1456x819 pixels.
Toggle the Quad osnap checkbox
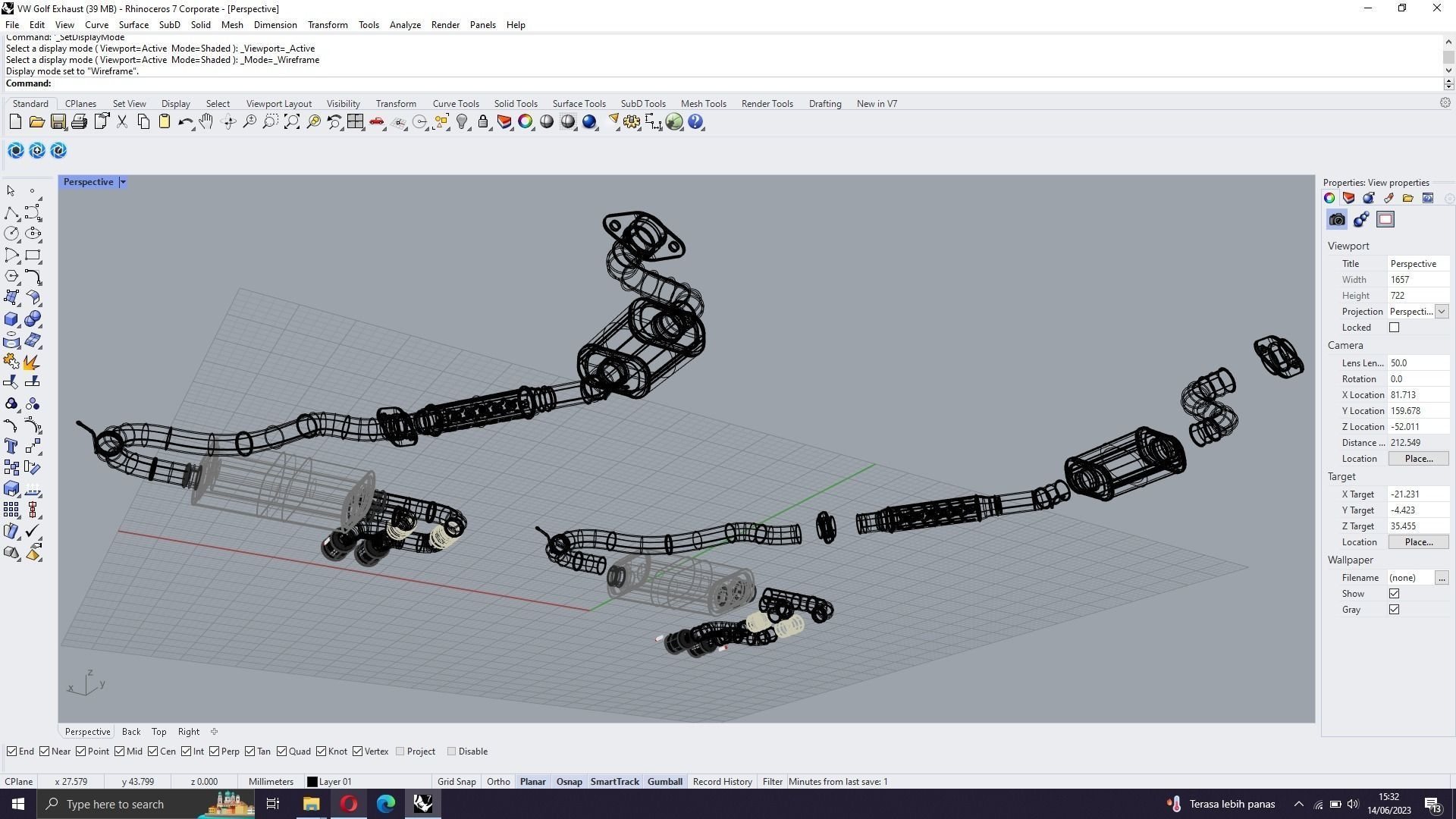[282, 752]
